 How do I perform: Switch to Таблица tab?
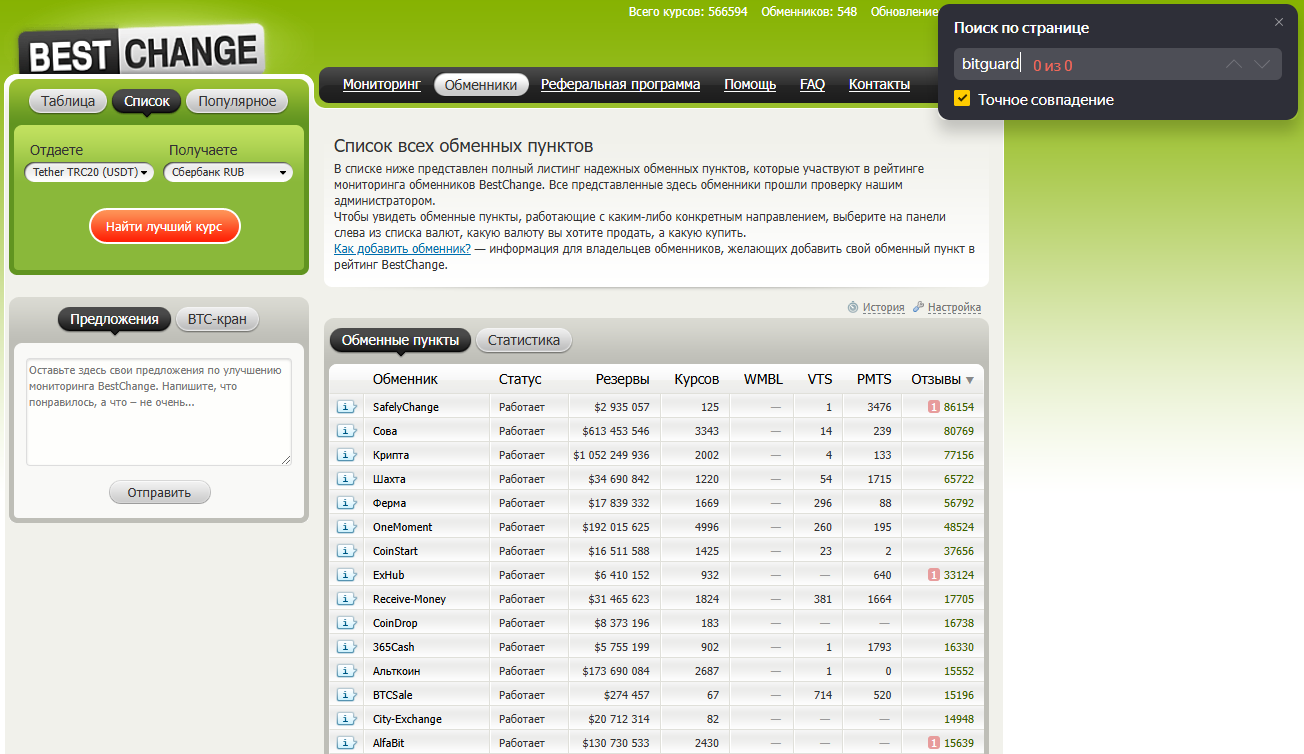click(x=68, y=101)
